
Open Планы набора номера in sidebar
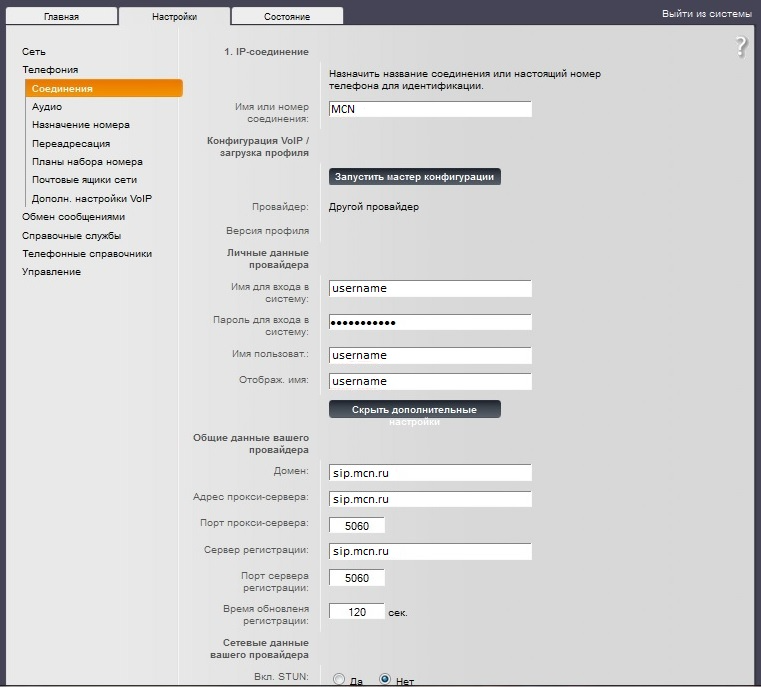click(x=87, y=162)
